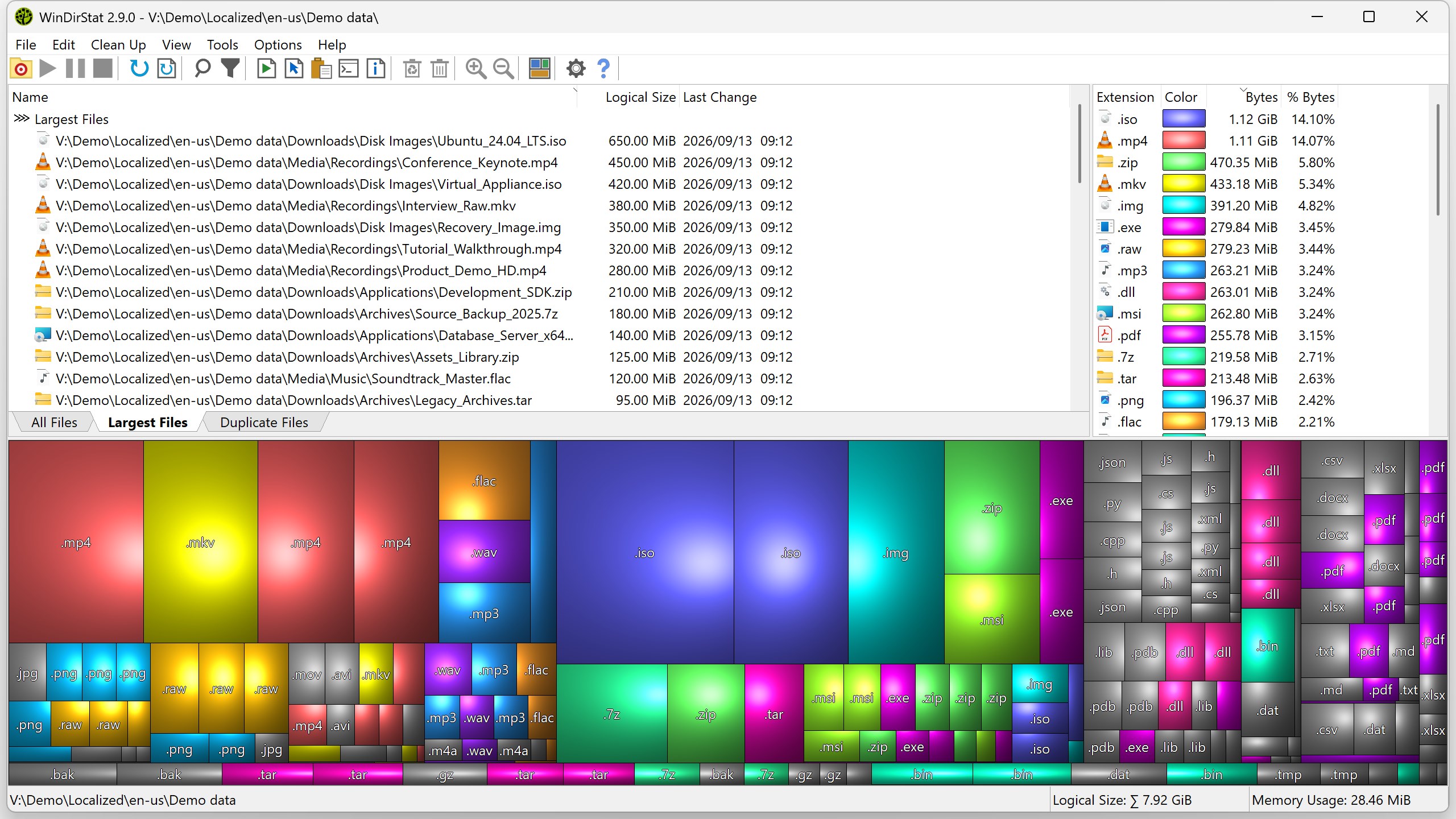Open the Tools menu
This screenshot has height=819, width=1456.
[222, 45]
